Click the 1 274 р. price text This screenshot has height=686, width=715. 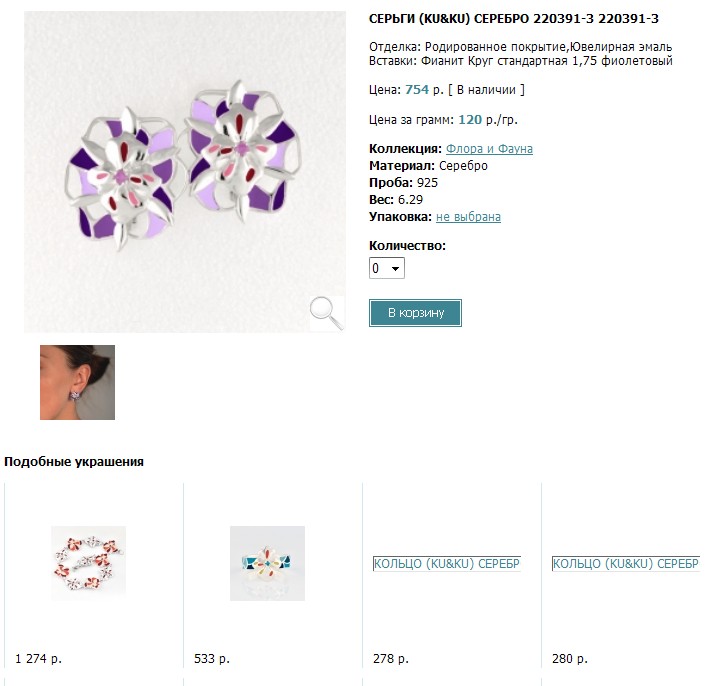[38, 659]
